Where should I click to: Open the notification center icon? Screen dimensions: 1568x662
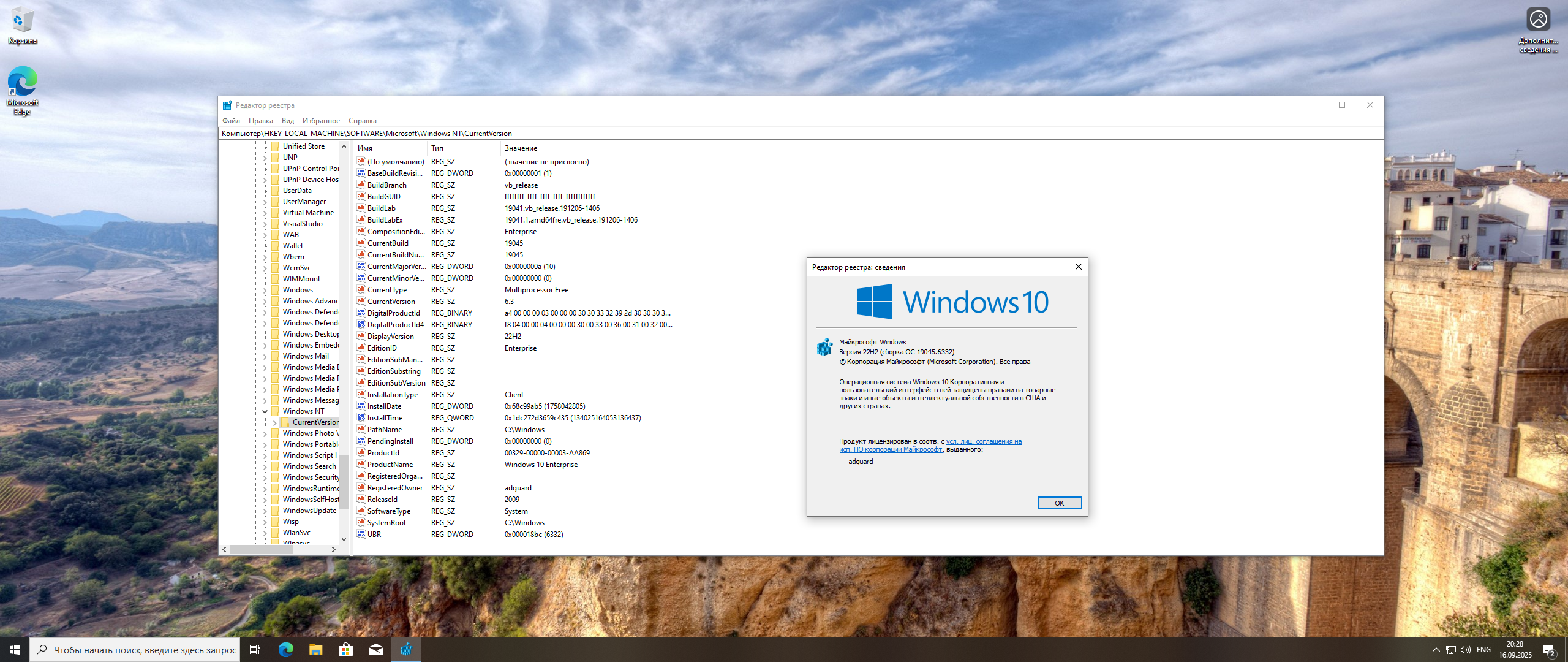pyautogui.click(x=1549, y=650)
